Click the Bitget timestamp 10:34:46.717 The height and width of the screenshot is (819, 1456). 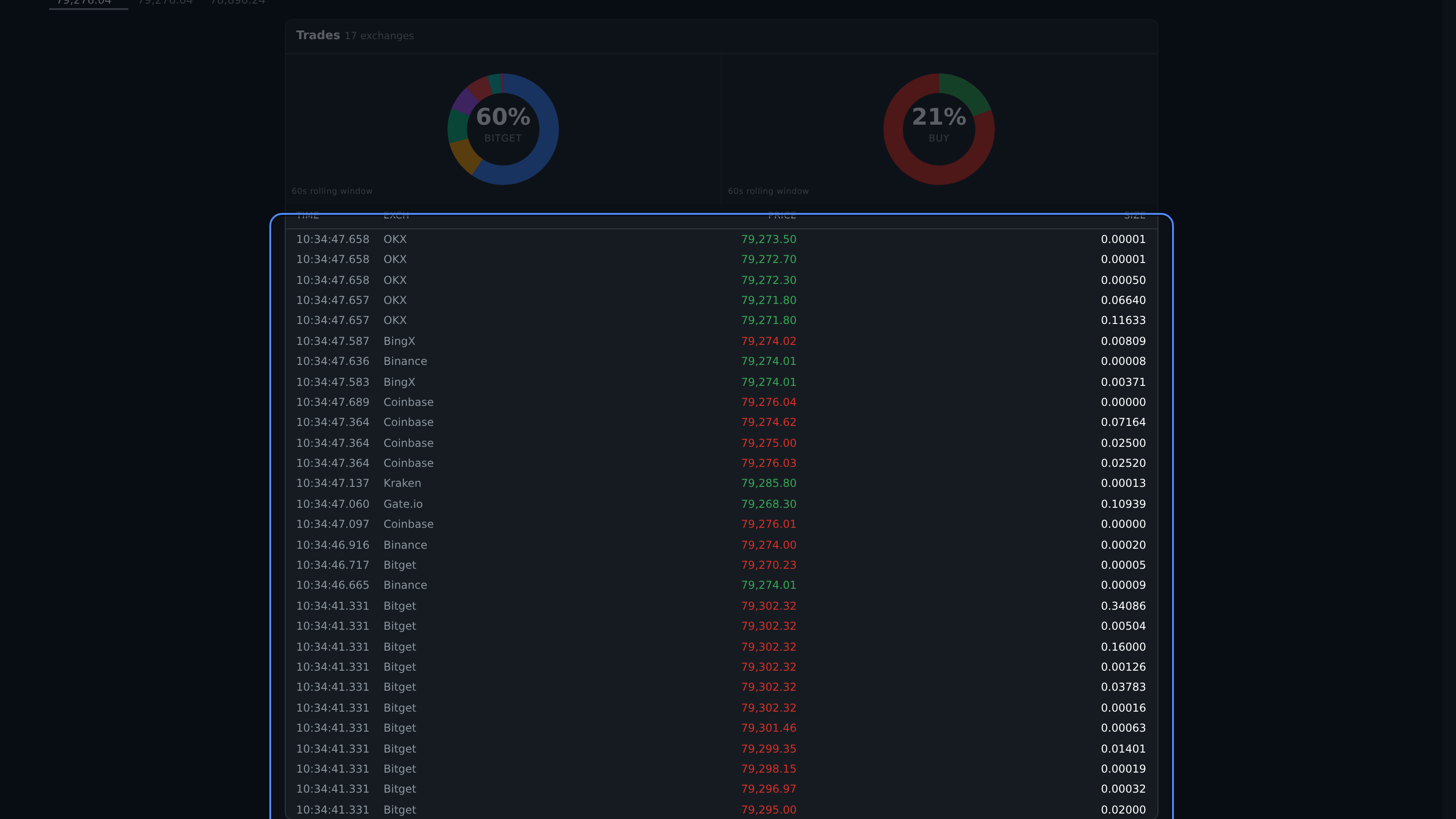[x=332, y=565]
